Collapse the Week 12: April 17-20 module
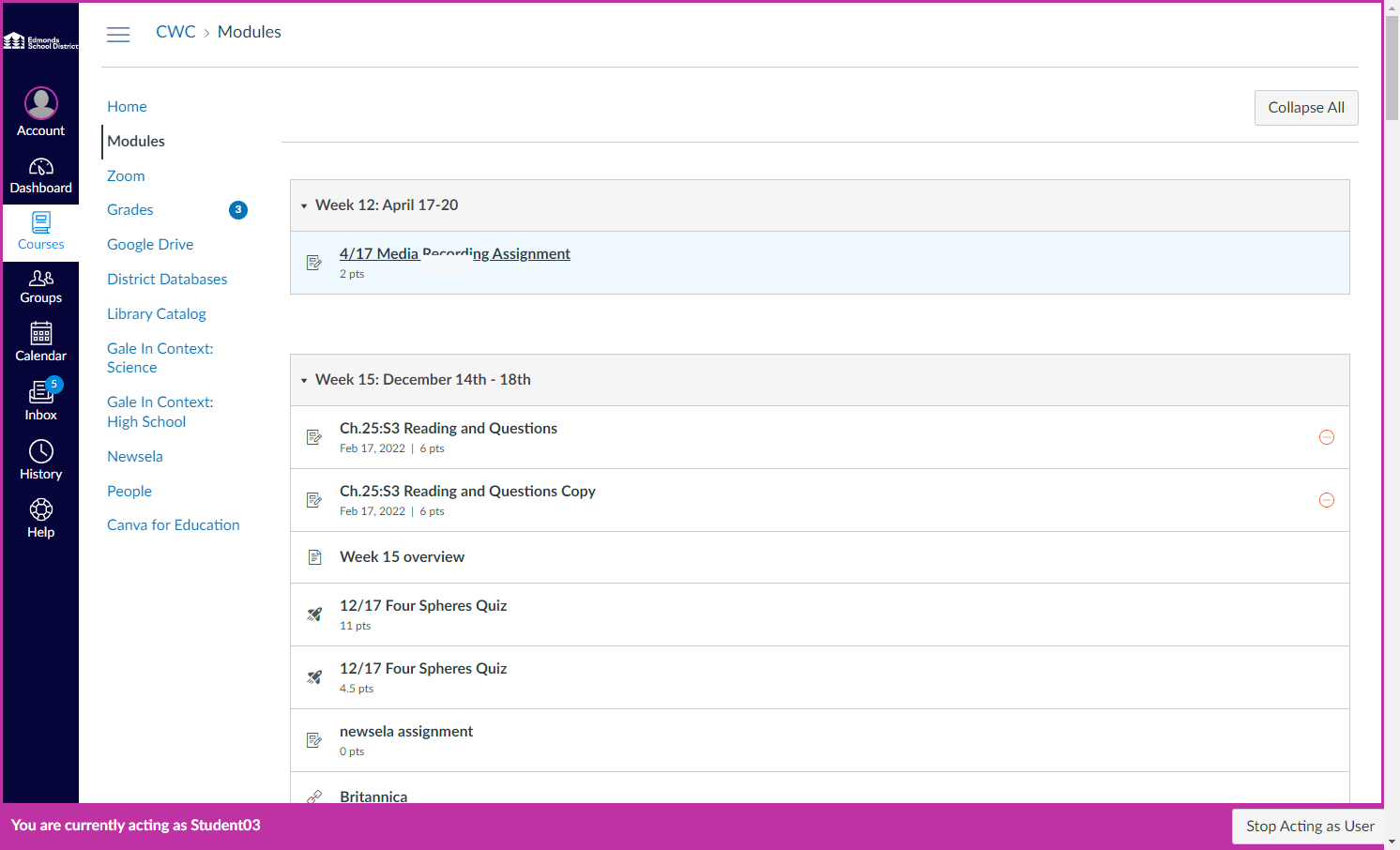The height and width of the screenshot is (850, 1400). (x=304, y=205)
